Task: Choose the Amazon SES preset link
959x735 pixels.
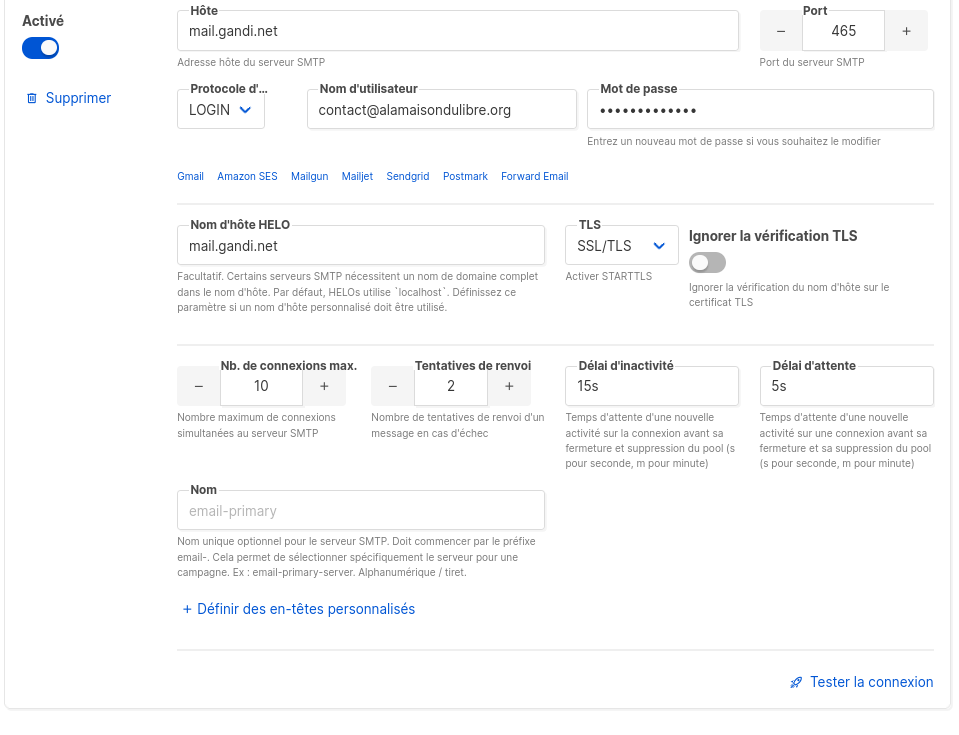Action: tap(247, 176)
